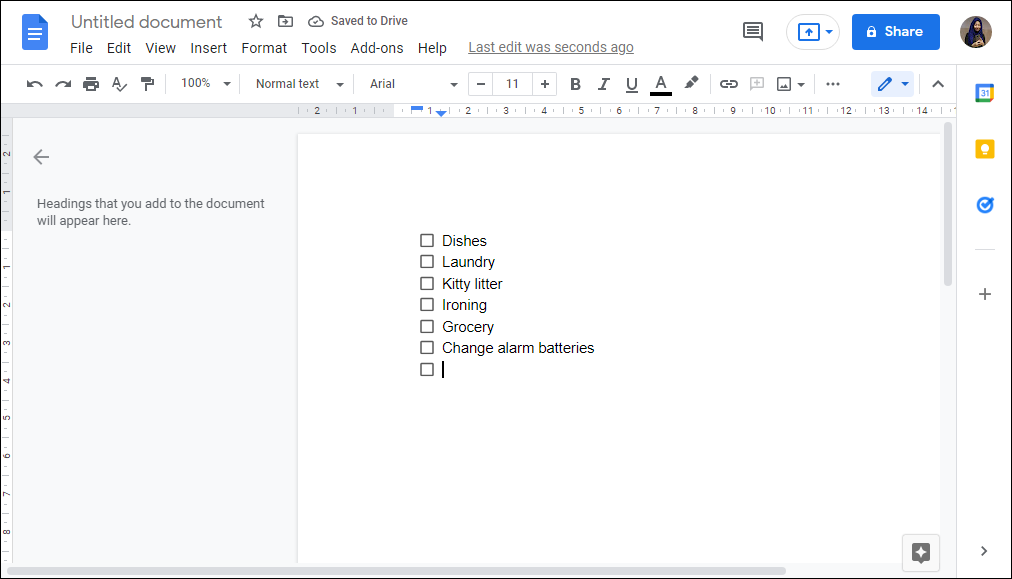Viewport: 1012px width, 579px height.
Task: Open the Normal text styles dropdown
Action: click(299, 84)
